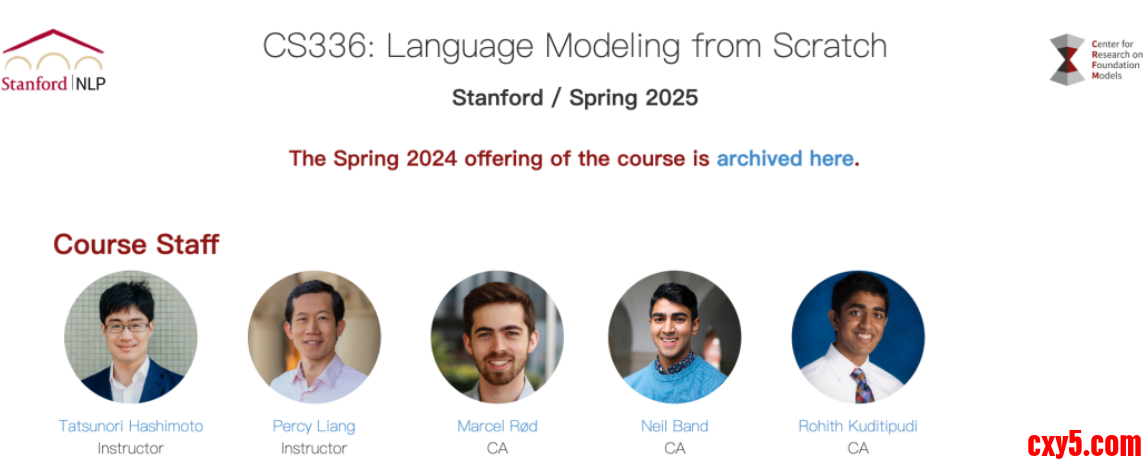Click the Stanford NLP logo
Screen dimensions: 1146x464
pos(54,61)
